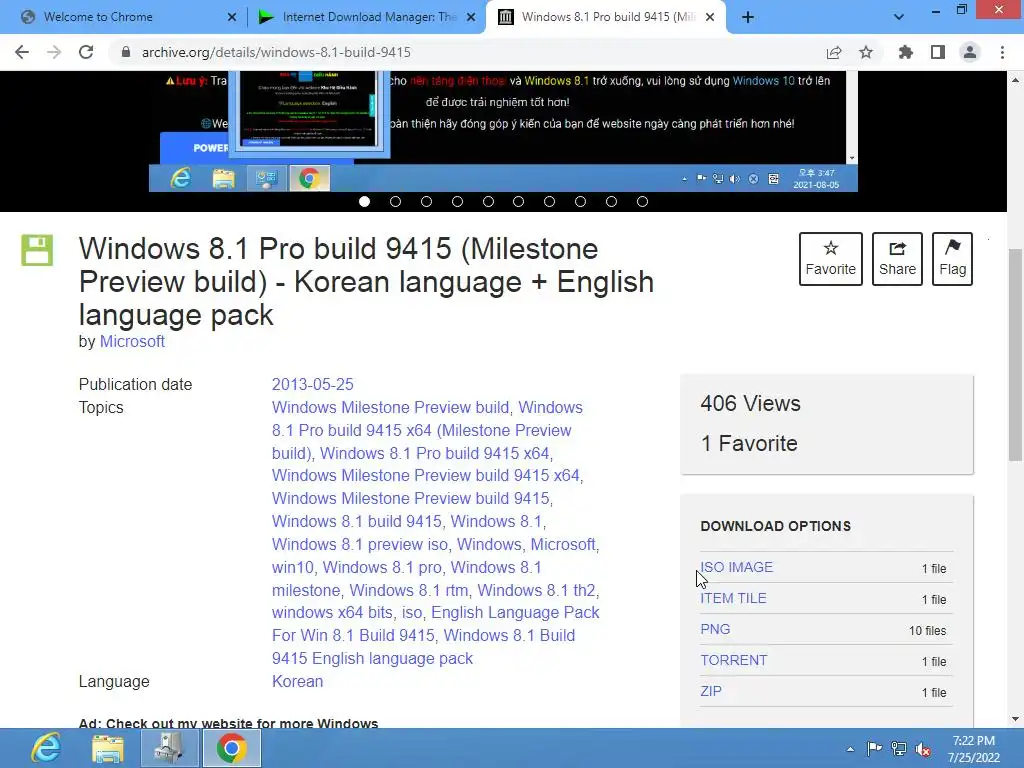The width and height of the screenshot is (1024, 768).
Task: Click the scrollbar down arrow
Action: [1015, 719]
